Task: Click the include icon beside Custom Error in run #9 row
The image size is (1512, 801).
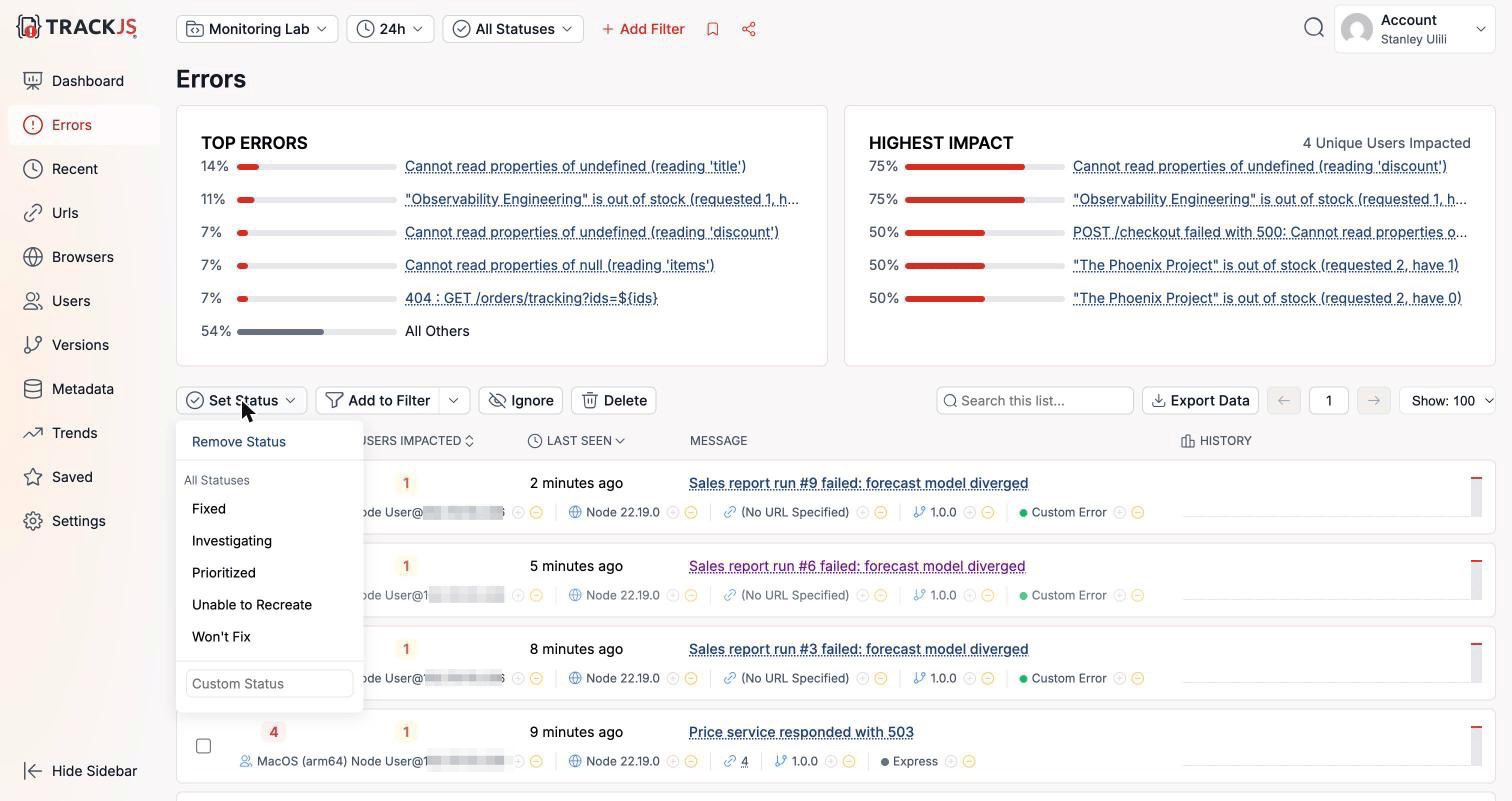Action: pos(1120,512)
